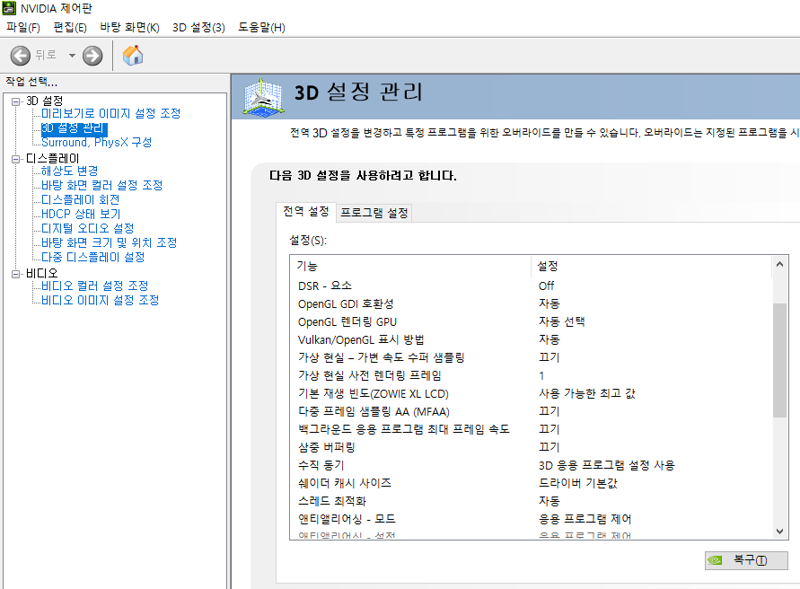Image resolution: width=800 pixels, height=589 pixels.
Task: Click the 3D settings management header icon
Action: [262, 96]
